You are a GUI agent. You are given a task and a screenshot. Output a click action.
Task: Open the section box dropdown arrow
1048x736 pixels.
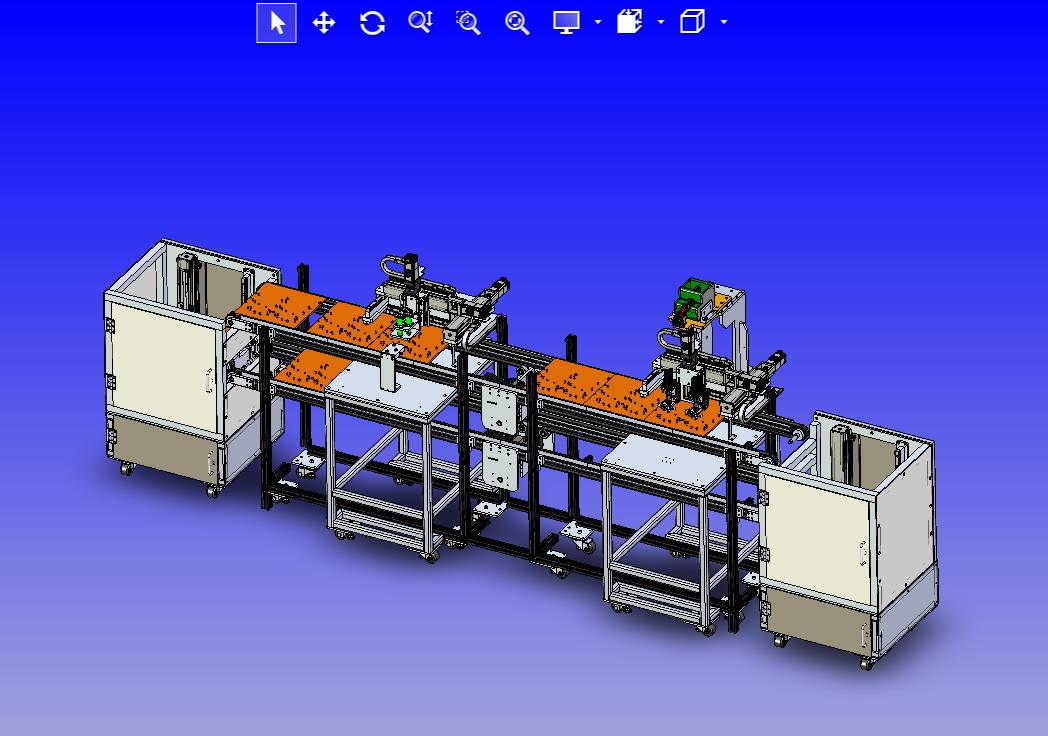tap(661, 22)
